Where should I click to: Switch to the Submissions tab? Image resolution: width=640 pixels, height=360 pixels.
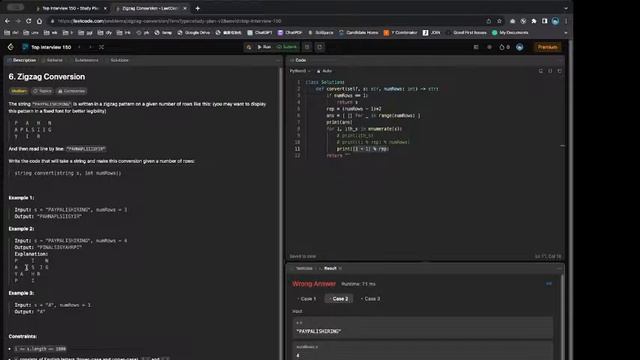[84, 60]
